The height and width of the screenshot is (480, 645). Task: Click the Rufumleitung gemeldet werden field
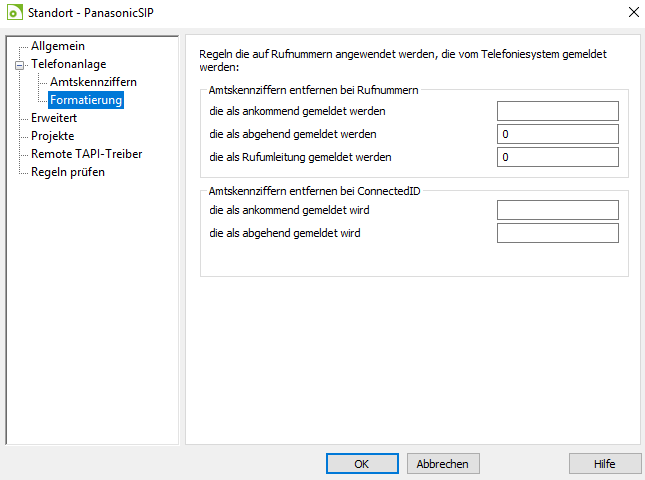(x=557, y=157)
